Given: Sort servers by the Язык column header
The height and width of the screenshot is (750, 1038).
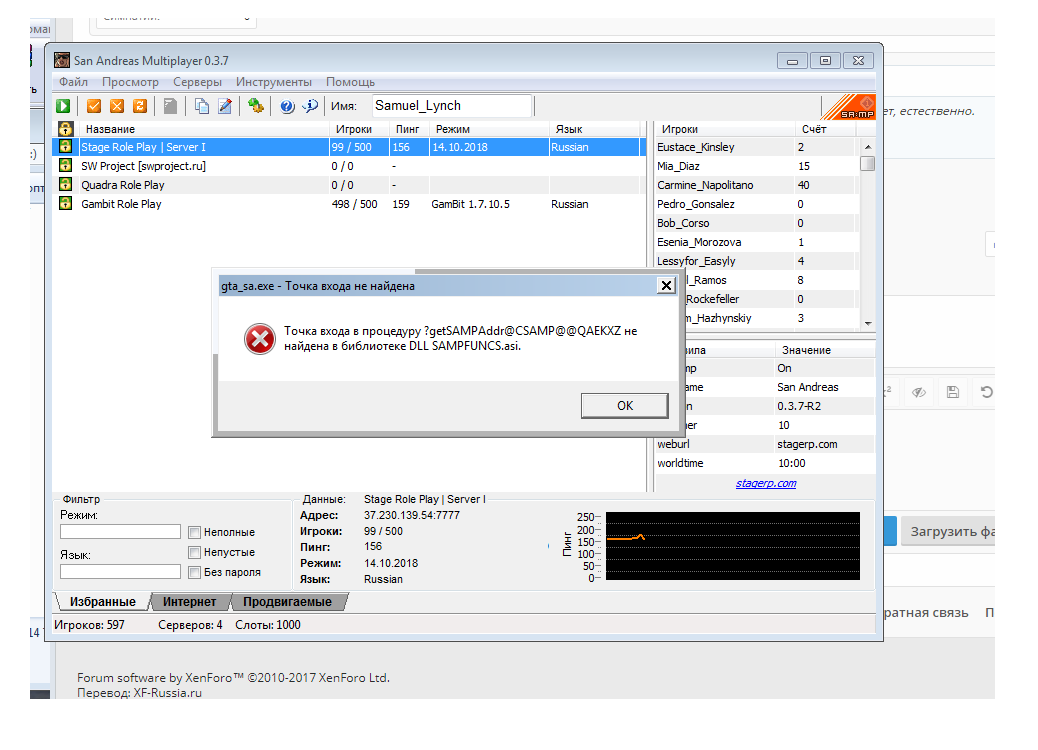Looking at the screenshot, I should 594,129.
